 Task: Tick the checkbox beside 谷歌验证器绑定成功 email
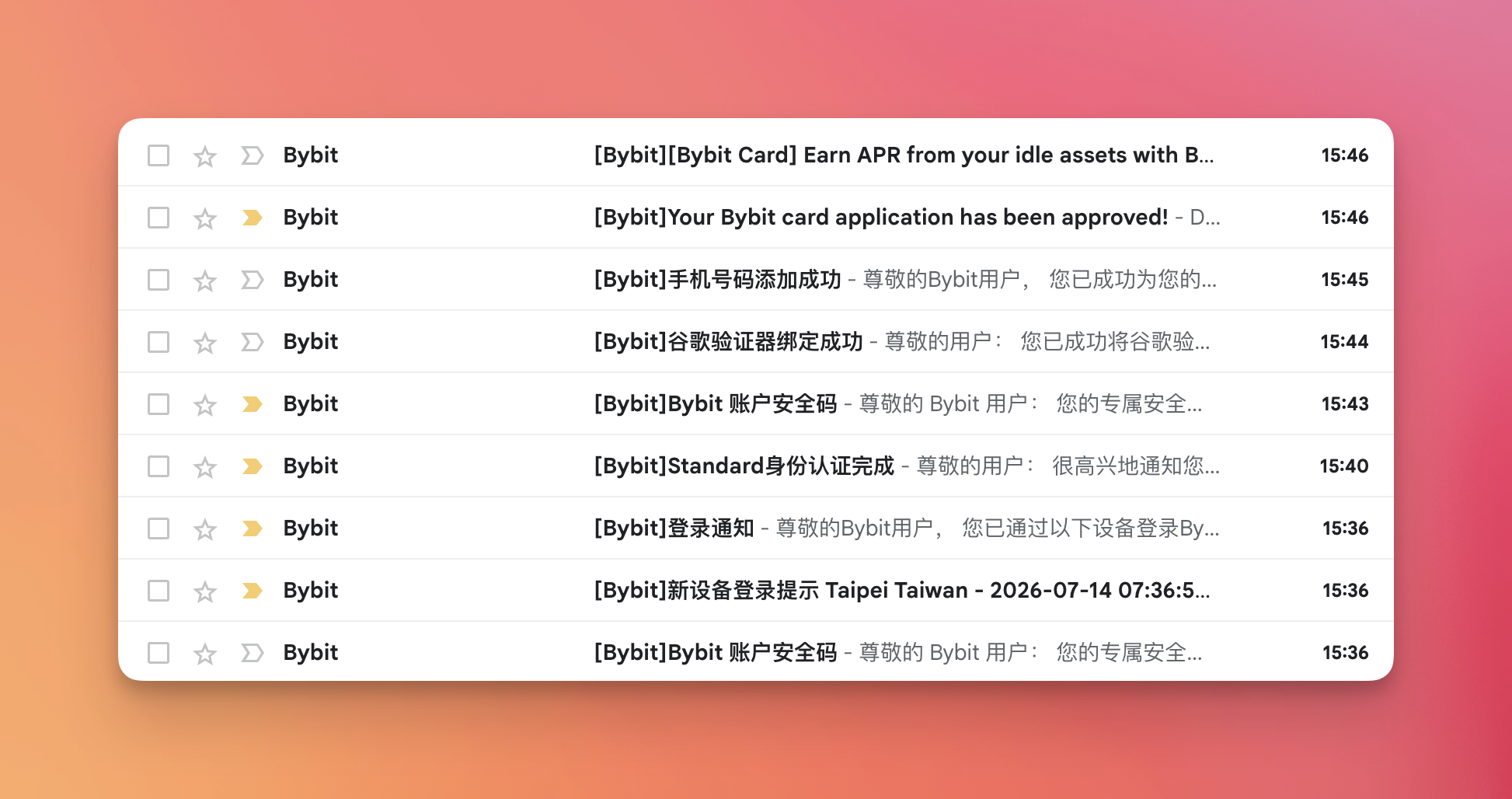point(159,342)
